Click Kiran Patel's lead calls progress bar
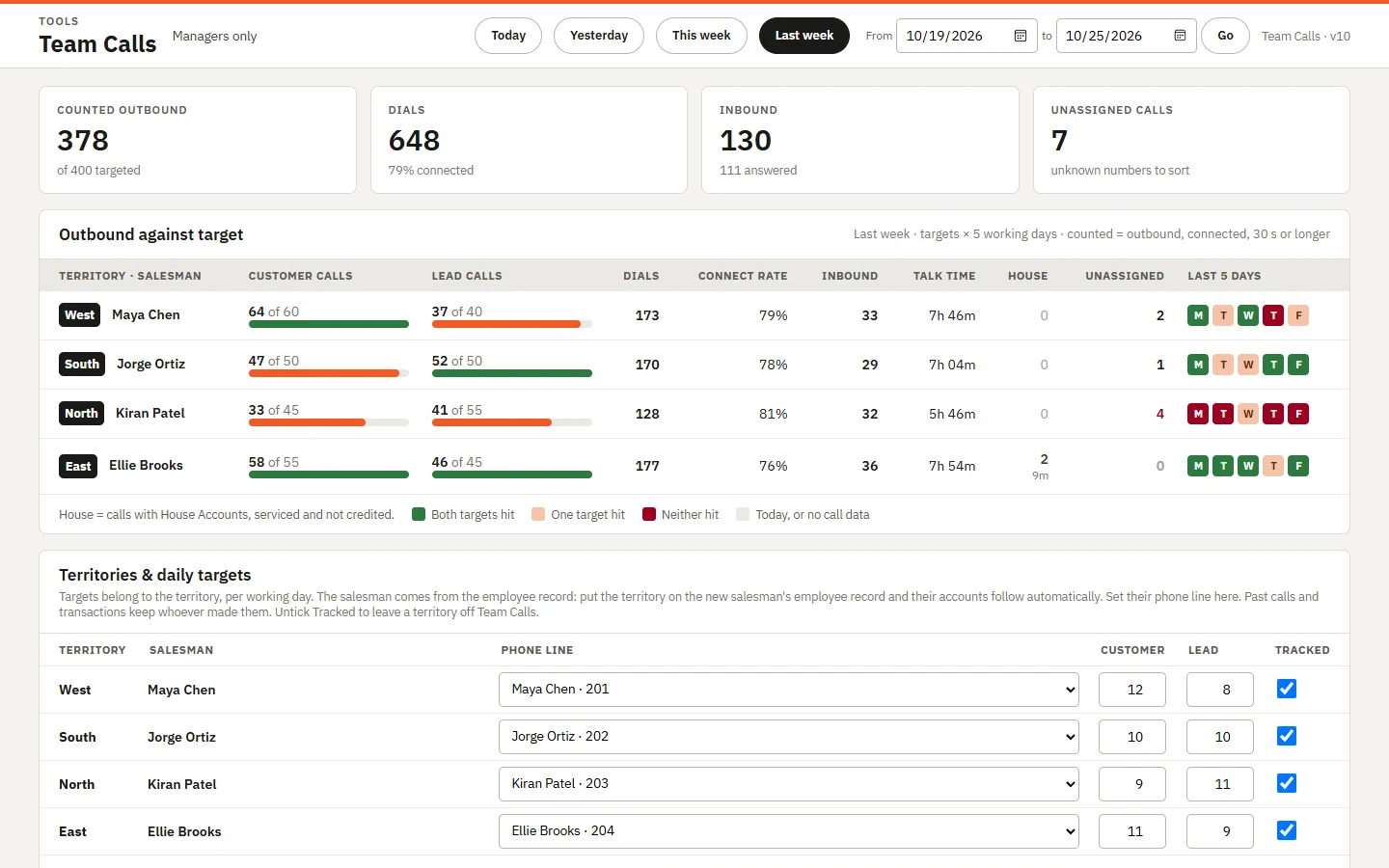The width and height of the screenshot is (1389, 868). (512, 422)
